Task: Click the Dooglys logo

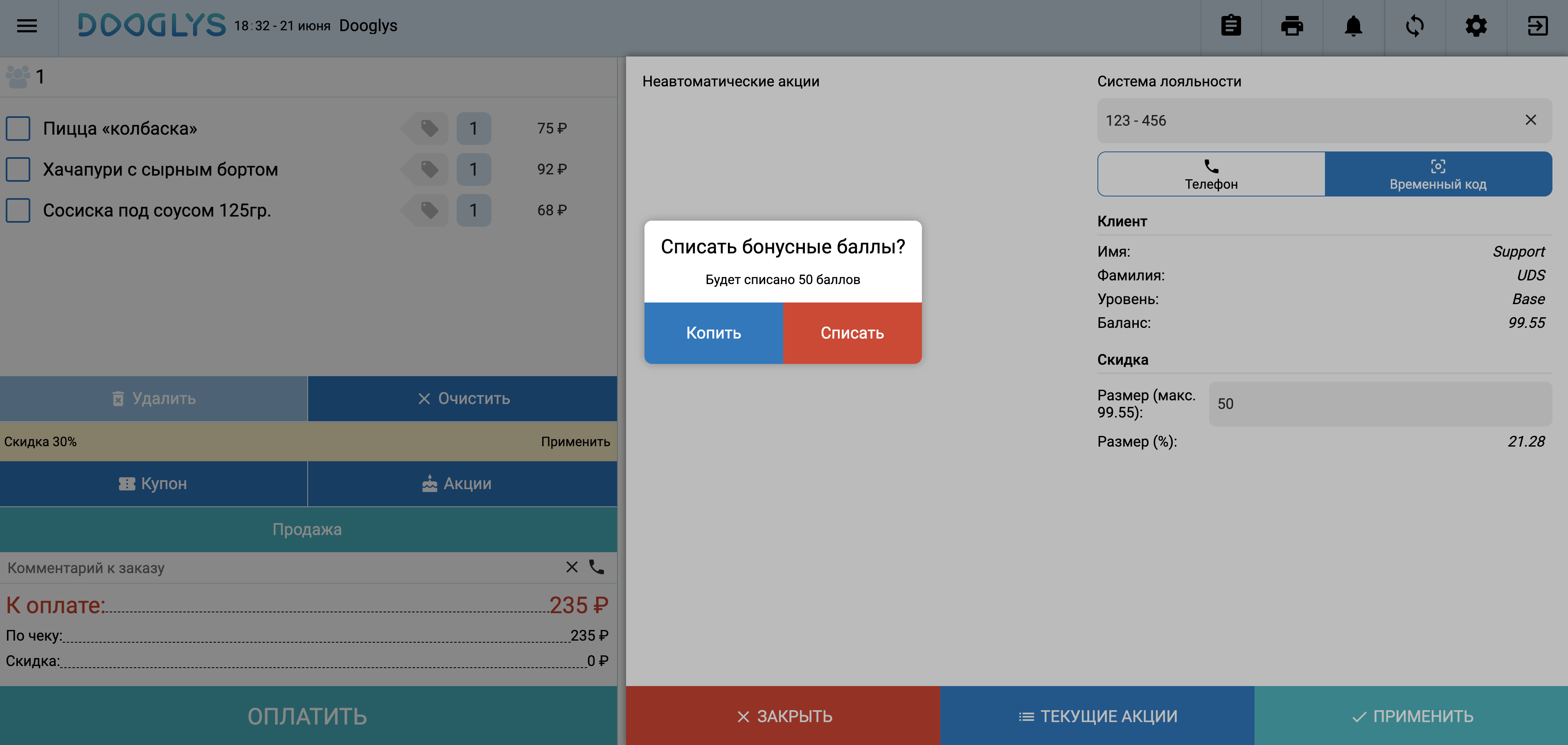Action: coord(151,26)
